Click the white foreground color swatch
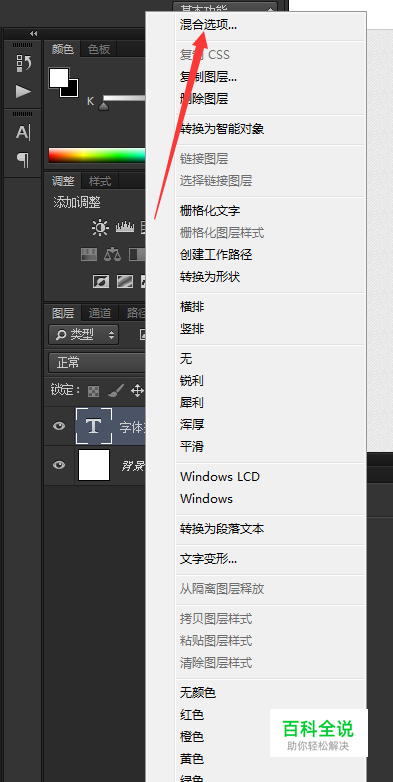The image size is (393, 782). [58, 77]
